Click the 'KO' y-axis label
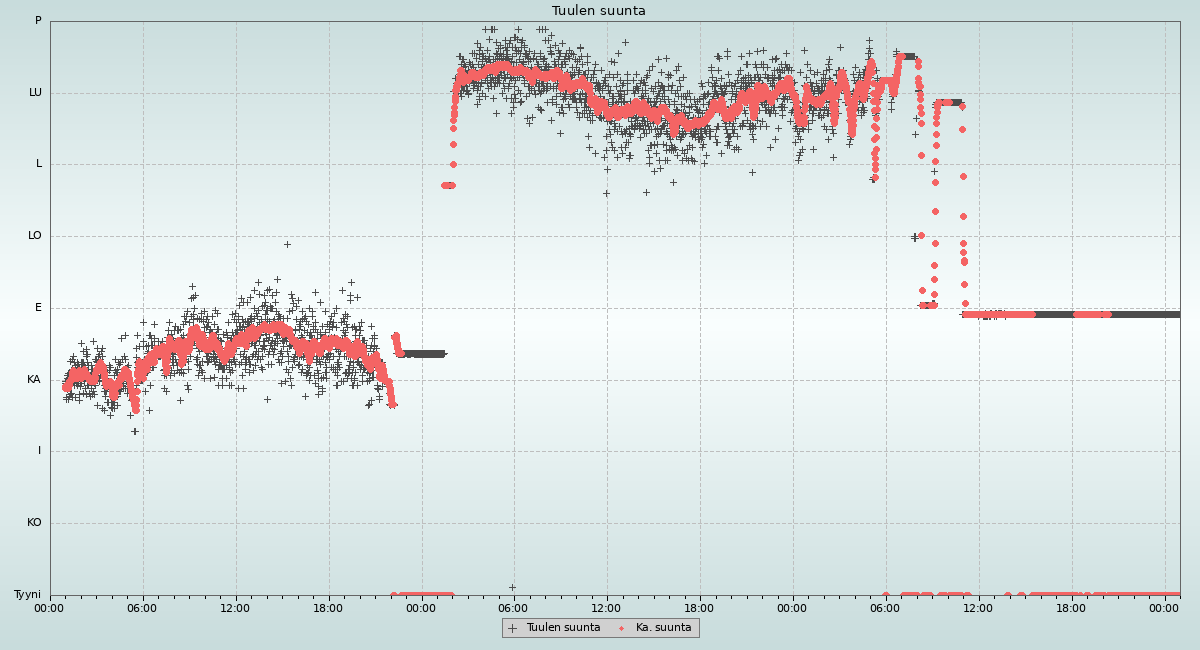The height and width of the screenshot is (650, 1200). click(x=34, y=523)
